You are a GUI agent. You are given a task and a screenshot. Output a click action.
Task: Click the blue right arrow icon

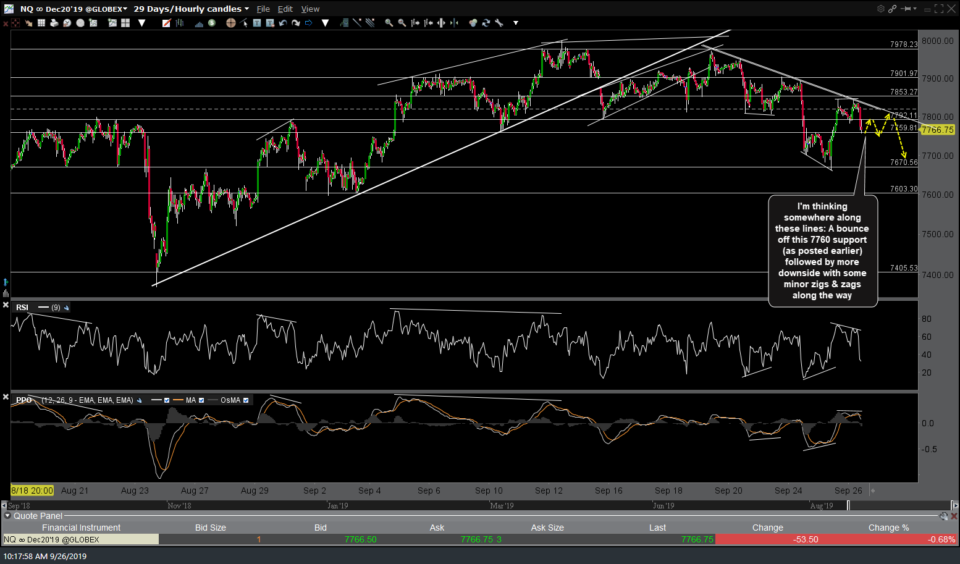point(309,23)
